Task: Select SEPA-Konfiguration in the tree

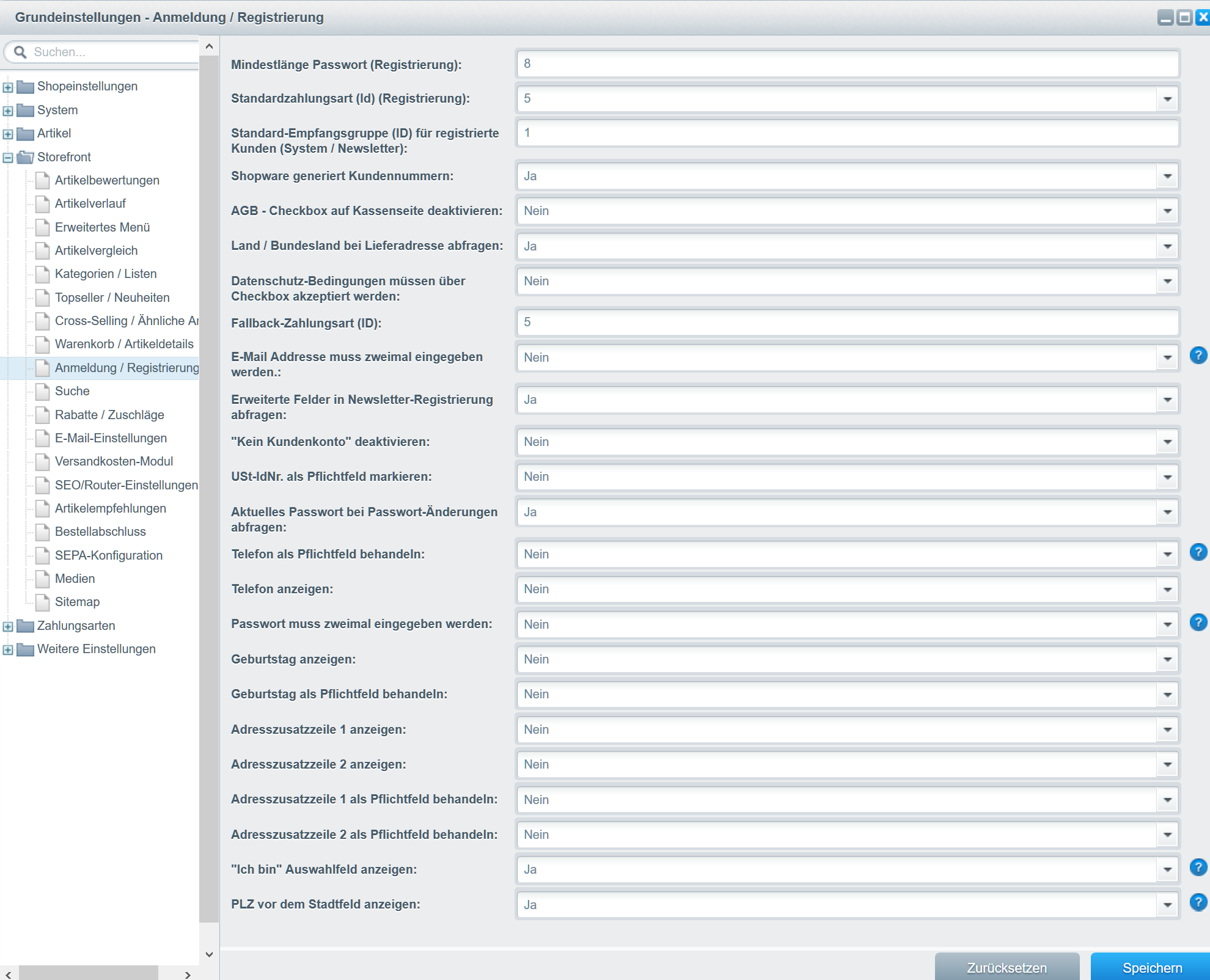Action: pyautogui.click(x=109, y=555)
